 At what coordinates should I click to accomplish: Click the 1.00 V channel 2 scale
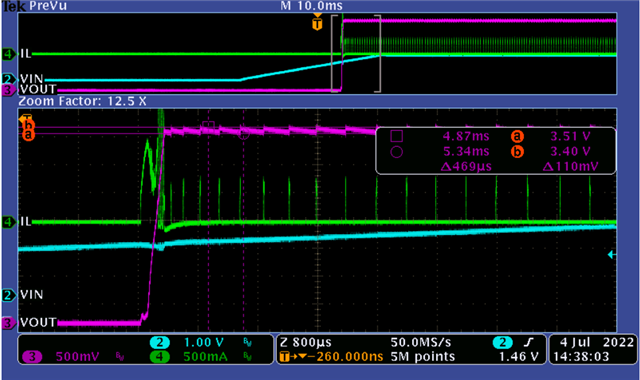204,342
